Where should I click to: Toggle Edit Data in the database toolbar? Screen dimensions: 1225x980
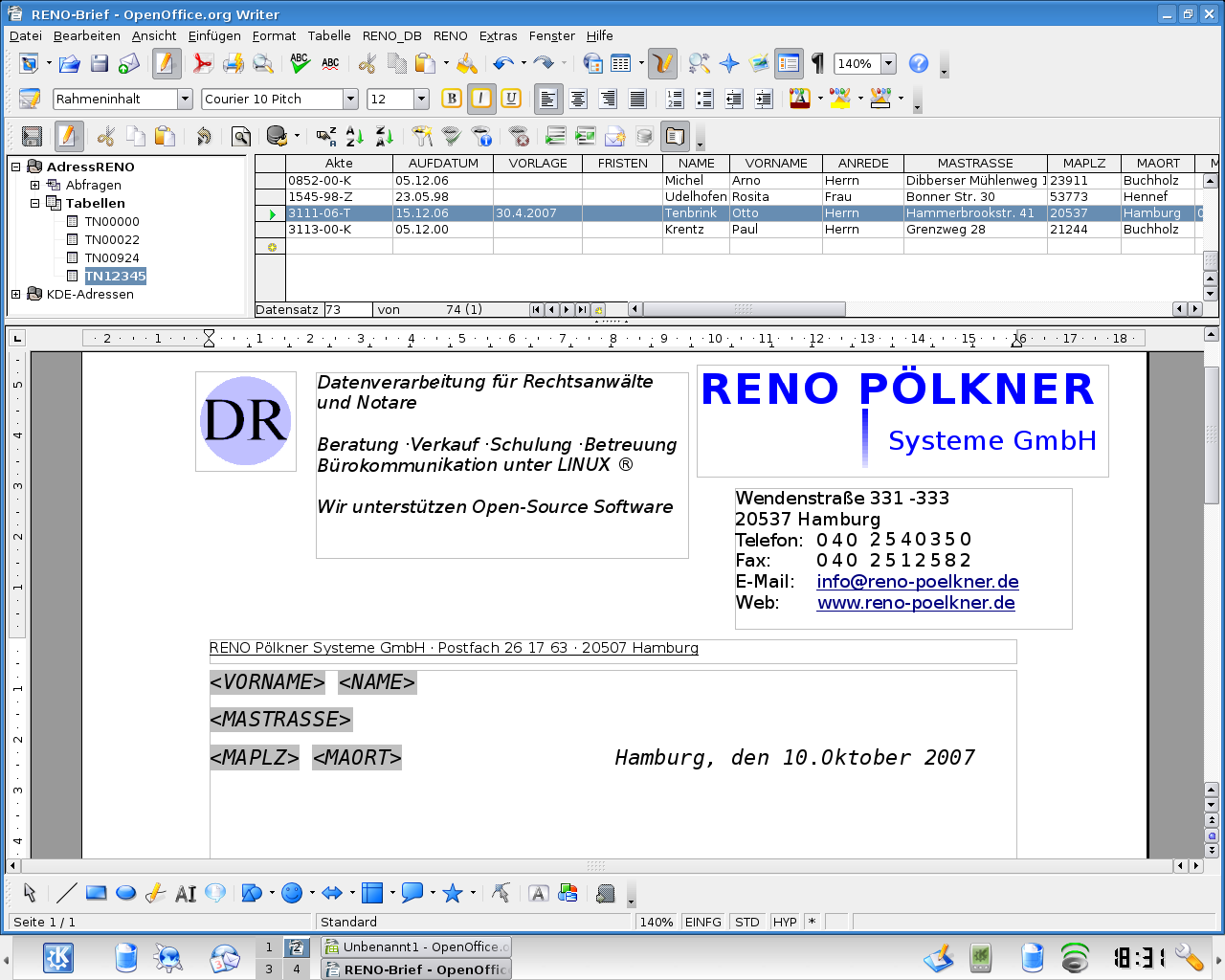pos(68,136)
